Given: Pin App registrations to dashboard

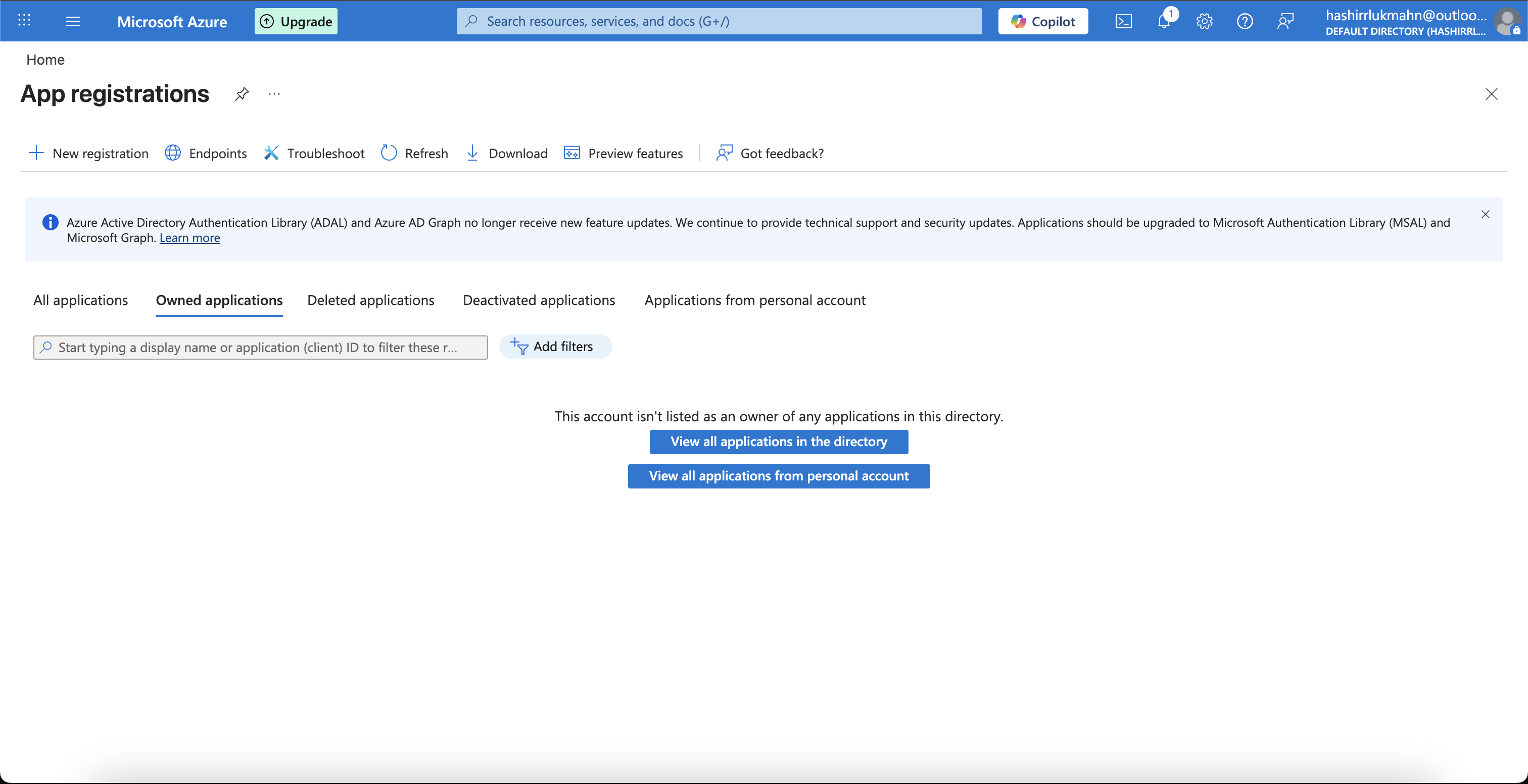Looking at the screenshot, I should [242, 94].
